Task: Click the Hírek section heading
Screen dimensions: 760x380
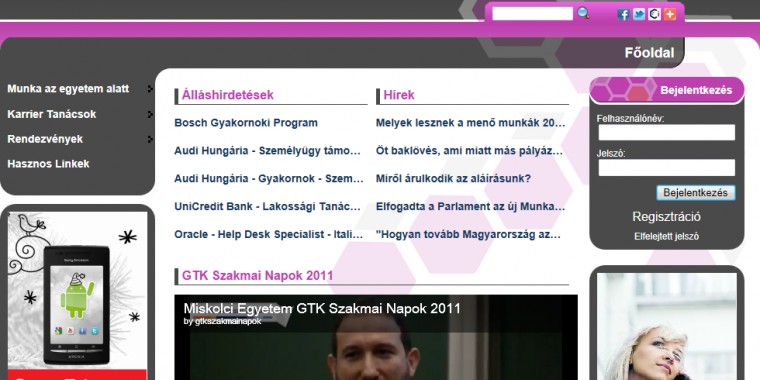Action: 399,95
